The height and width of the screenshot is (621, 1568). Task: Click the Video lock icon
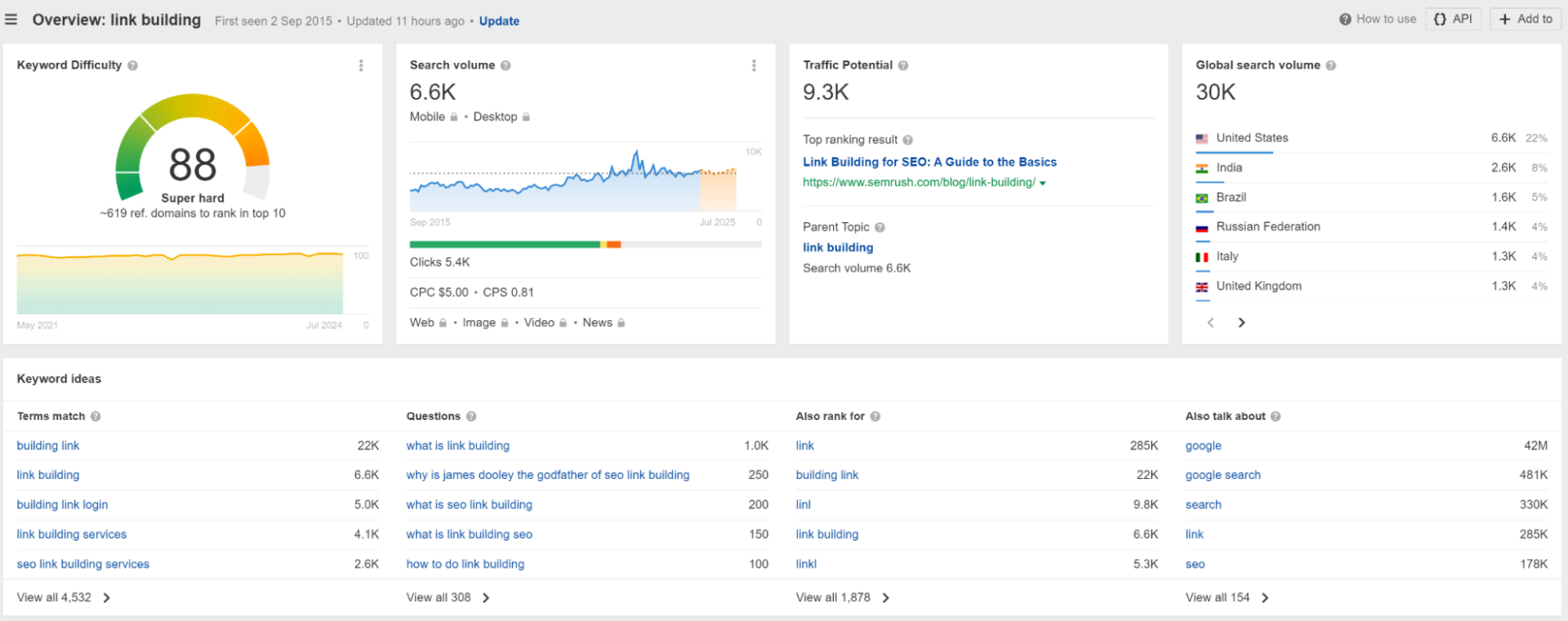[x=563, y=323]
